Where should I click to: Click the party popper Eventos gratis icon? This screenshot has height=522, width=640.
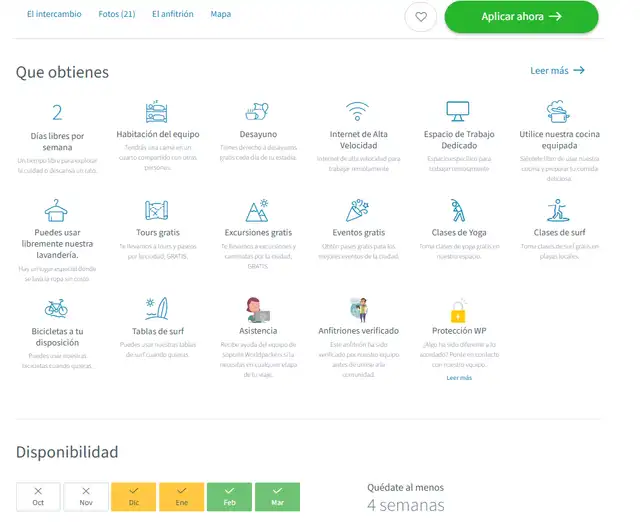tap(357, 210)
